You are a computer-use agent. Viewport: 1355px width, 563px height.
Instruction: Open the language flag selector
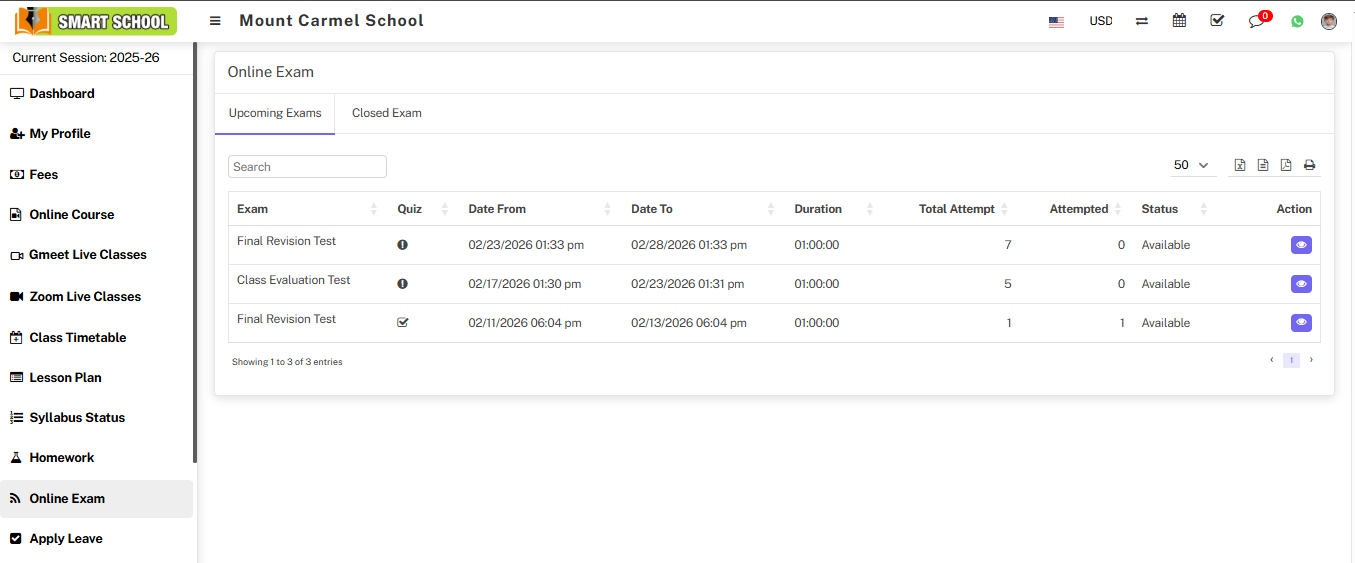(x=1056, y=21)
